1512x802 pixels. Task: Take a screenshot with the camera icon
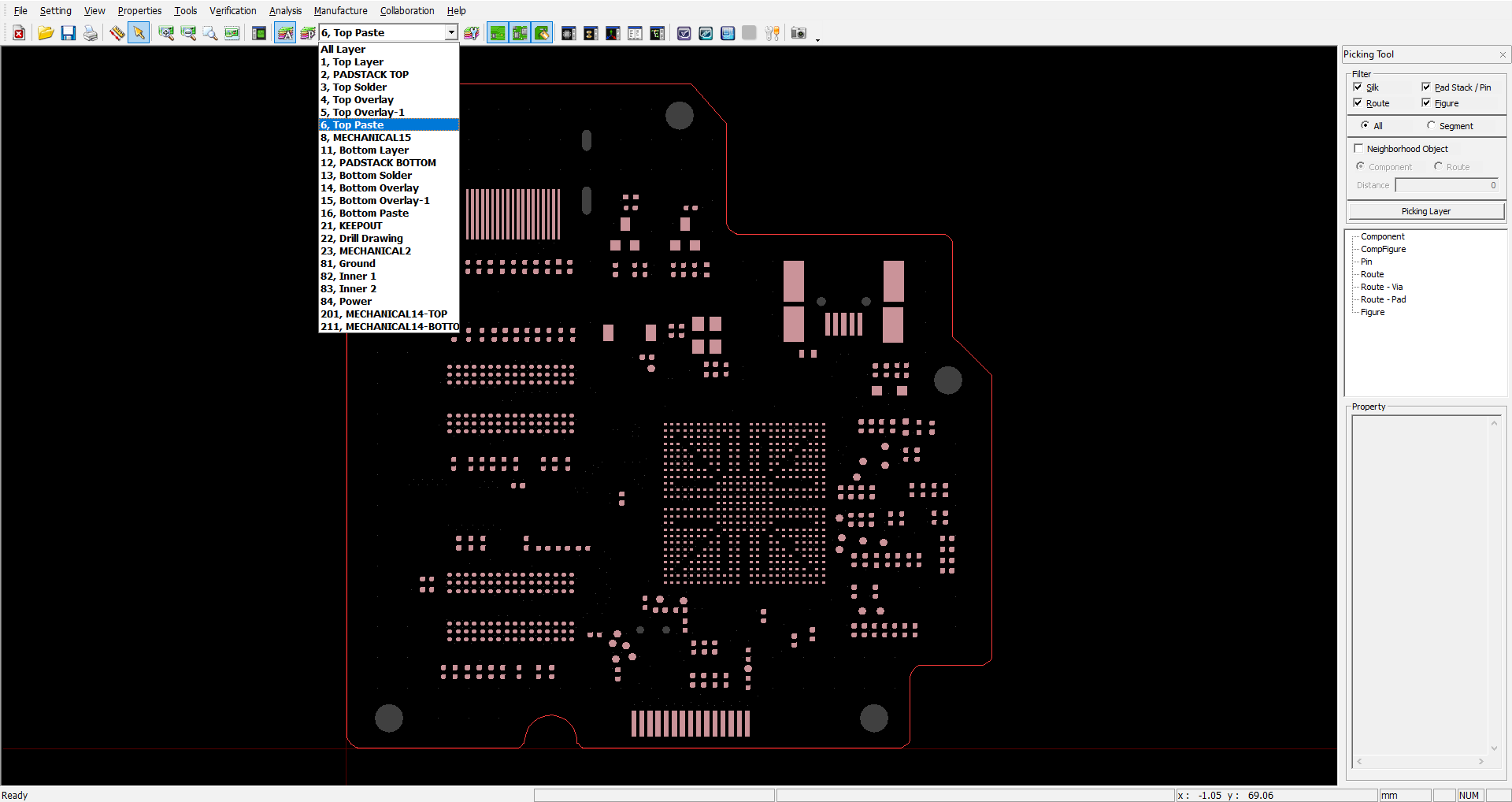pyautogui.click(x=798, y=33)
